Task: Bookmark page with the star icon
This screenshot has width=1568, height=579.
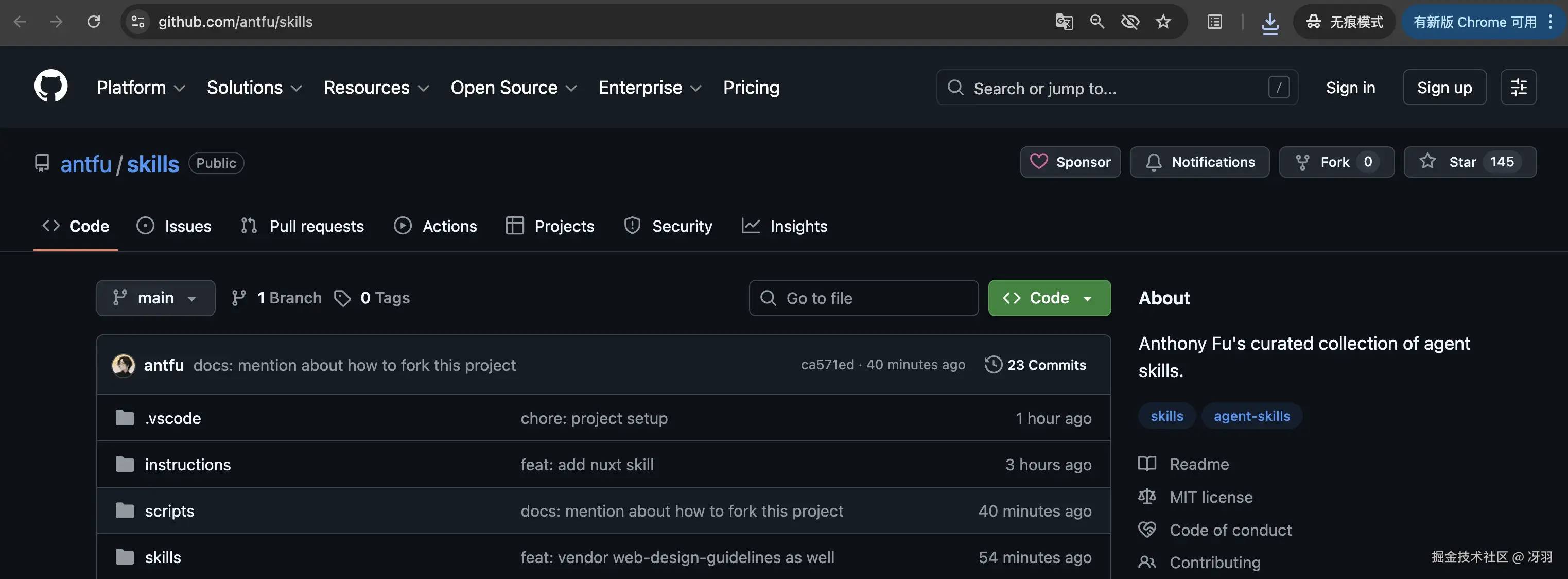Action: 1163,22
